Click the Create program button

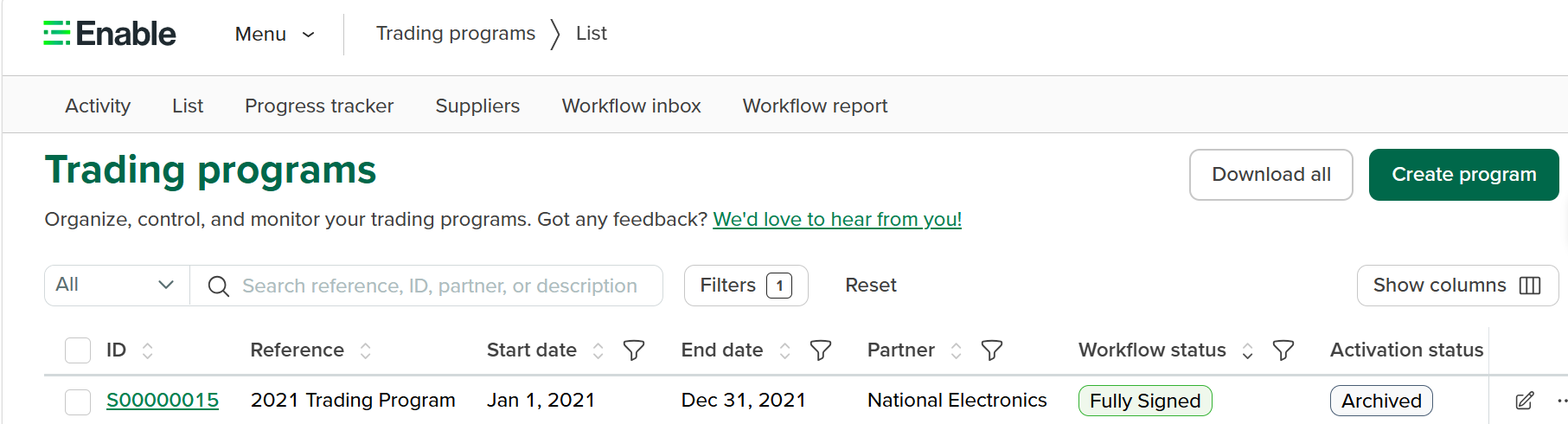point(1463,175)
